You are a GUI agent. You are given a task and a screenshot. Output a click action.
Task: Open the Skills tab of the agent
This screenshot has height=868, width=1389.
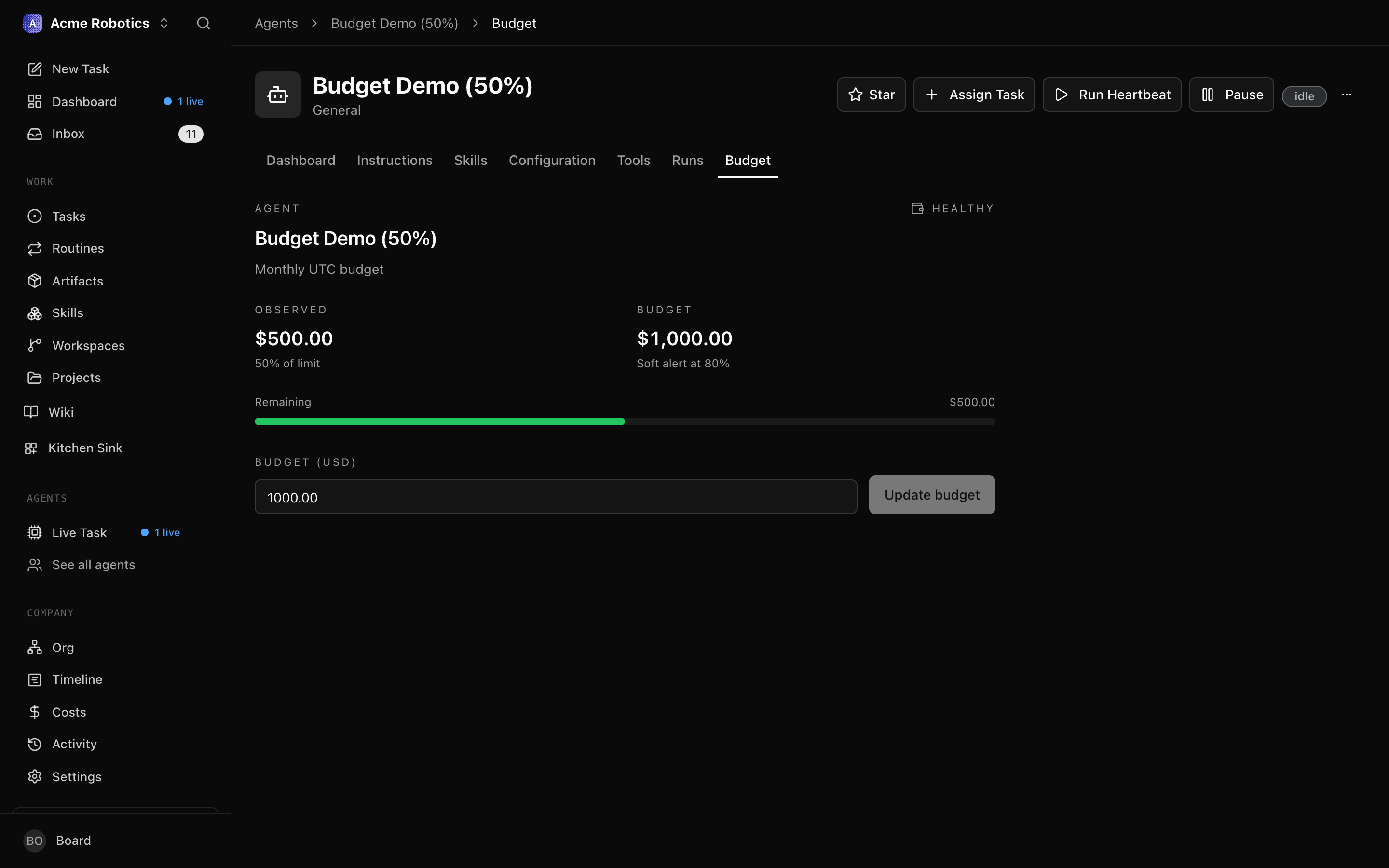click(x=471, y=160)
